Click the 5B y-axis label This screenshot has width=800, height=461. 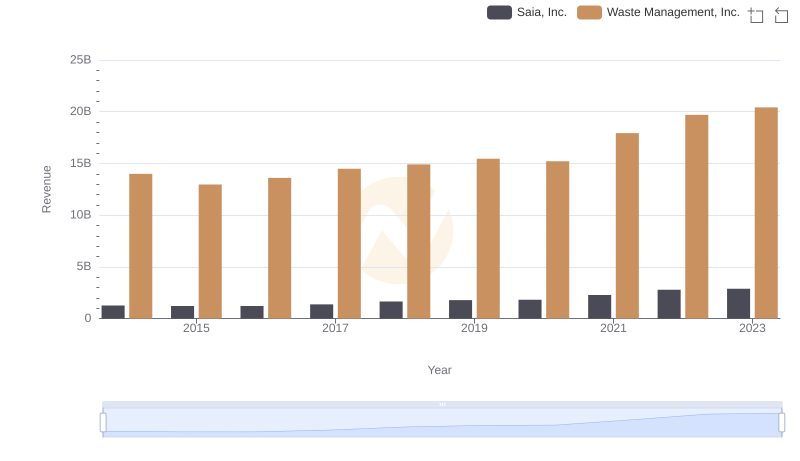click(x=84, y=267)
